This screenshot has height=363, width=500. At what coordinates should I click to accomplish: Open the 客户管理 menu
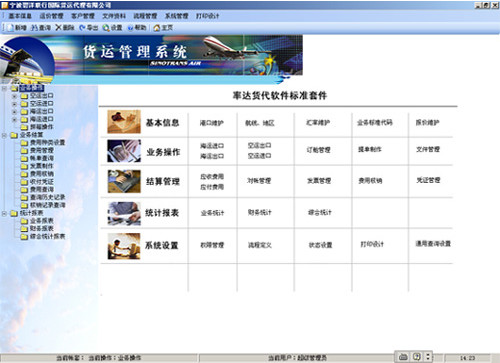point(83,16)
